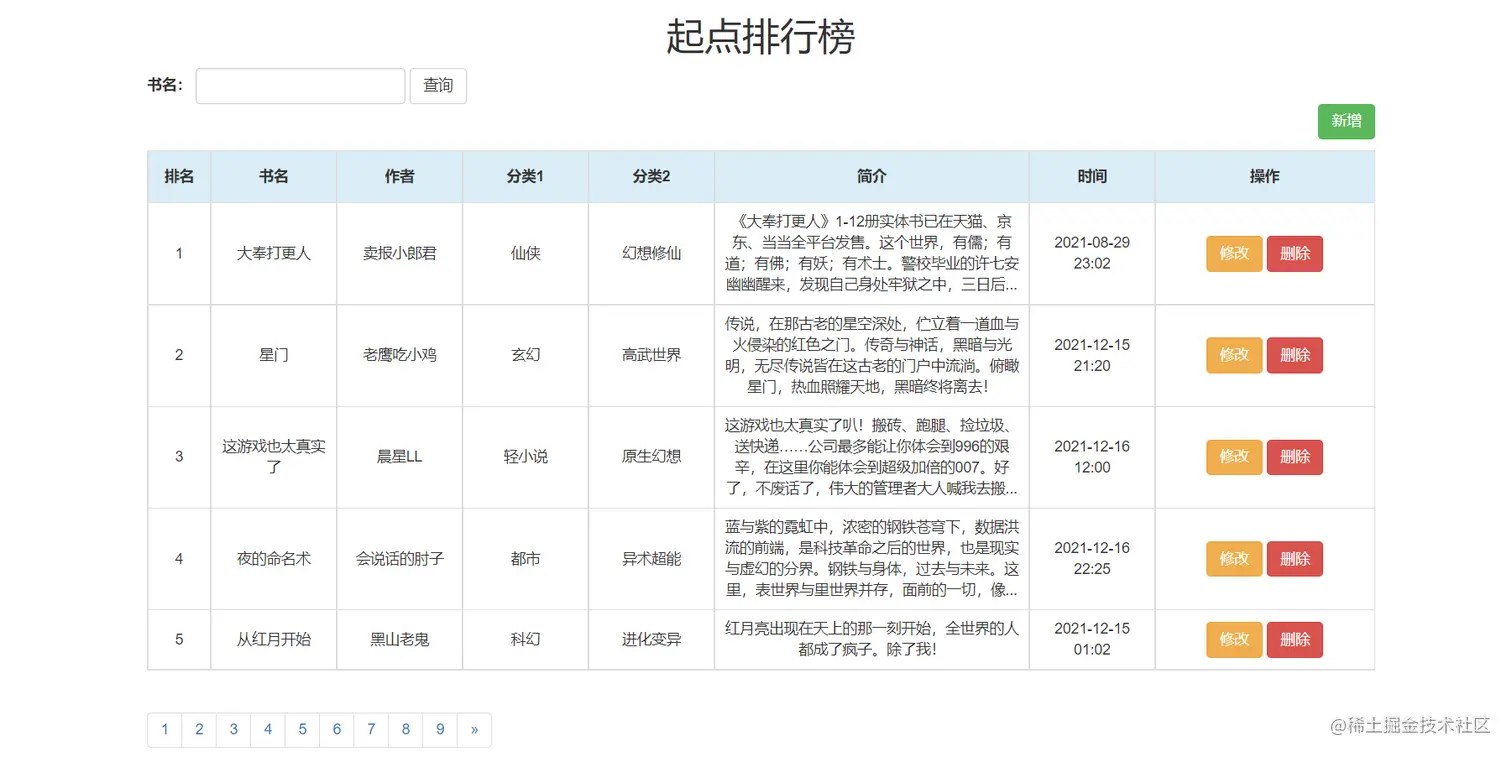Click the 幻想修仙 subcategory cell
Screen dimensions: 1512x757
(x=652, y=254)
